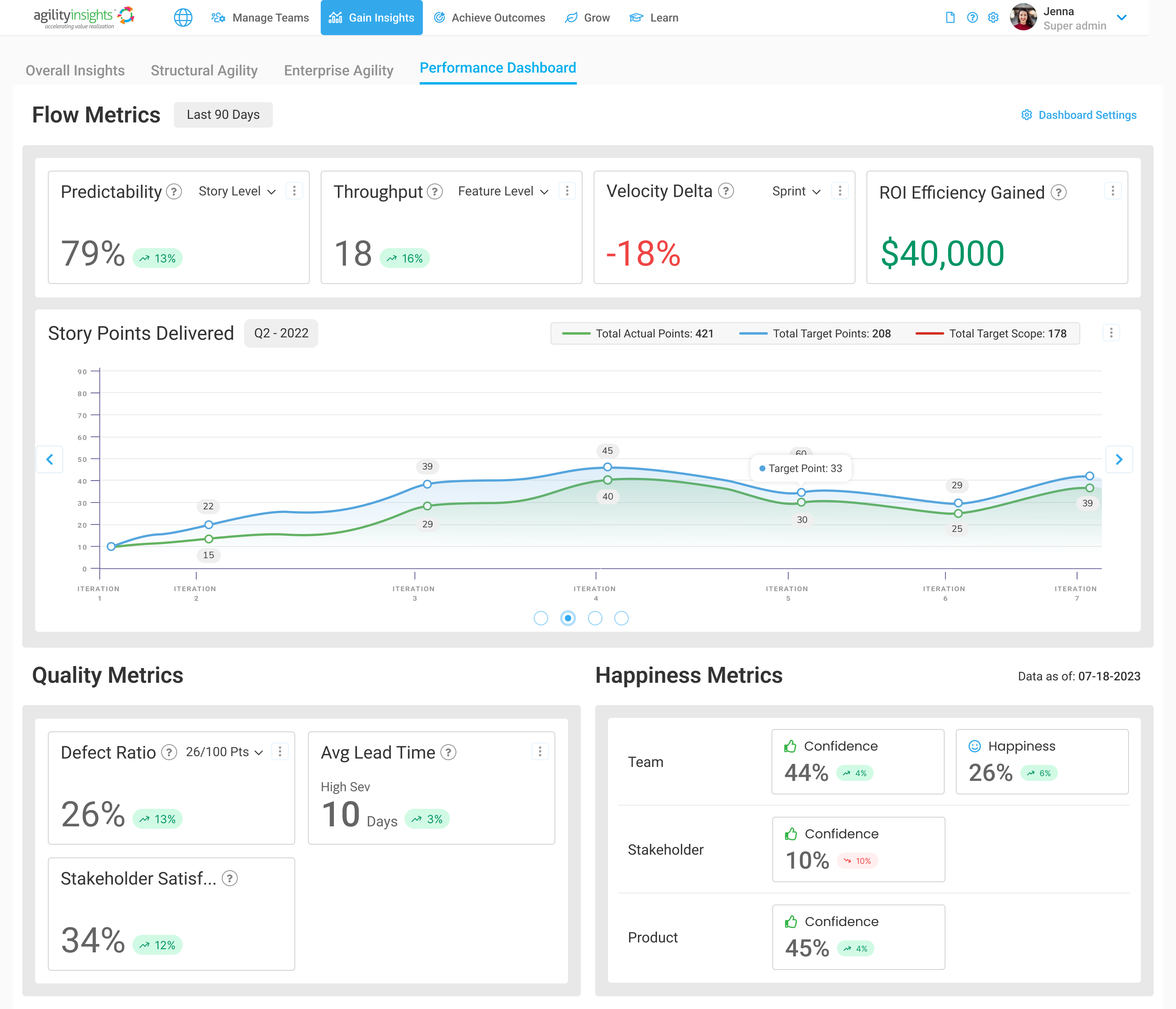This screenshot has width=1176, height=1009.
Task: Open Velocity Delta help tooltip icon
Action: (726, 191)
